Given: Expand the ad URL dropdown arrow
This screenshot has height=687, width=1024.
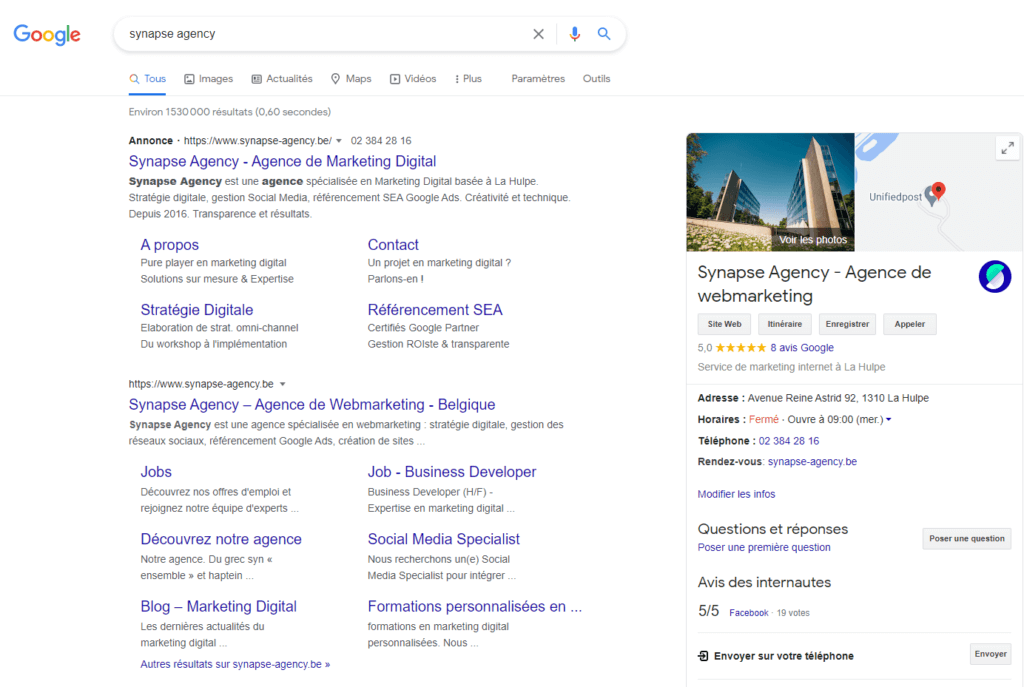Looking at the screenshot, I should point(339,141).
